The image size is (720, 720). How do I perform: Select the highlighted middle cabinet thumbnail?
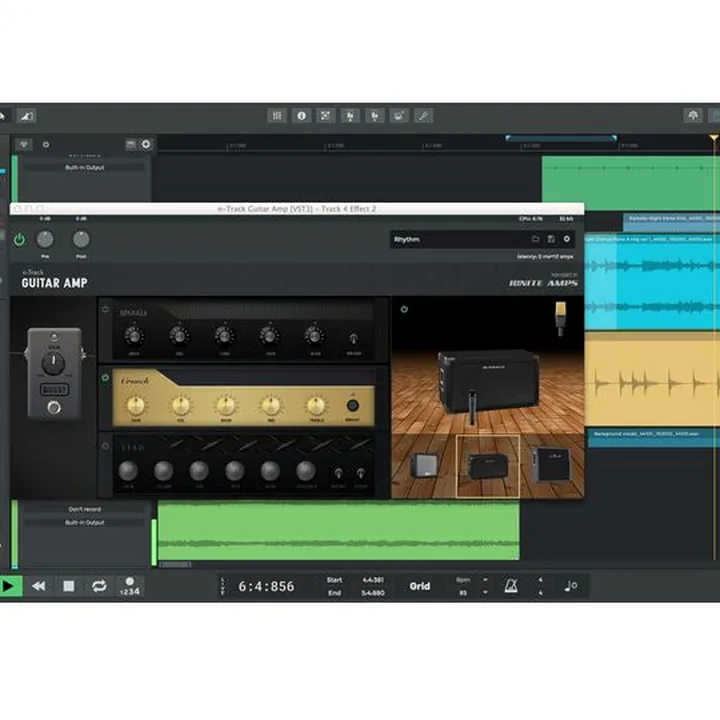pos(488,467)
